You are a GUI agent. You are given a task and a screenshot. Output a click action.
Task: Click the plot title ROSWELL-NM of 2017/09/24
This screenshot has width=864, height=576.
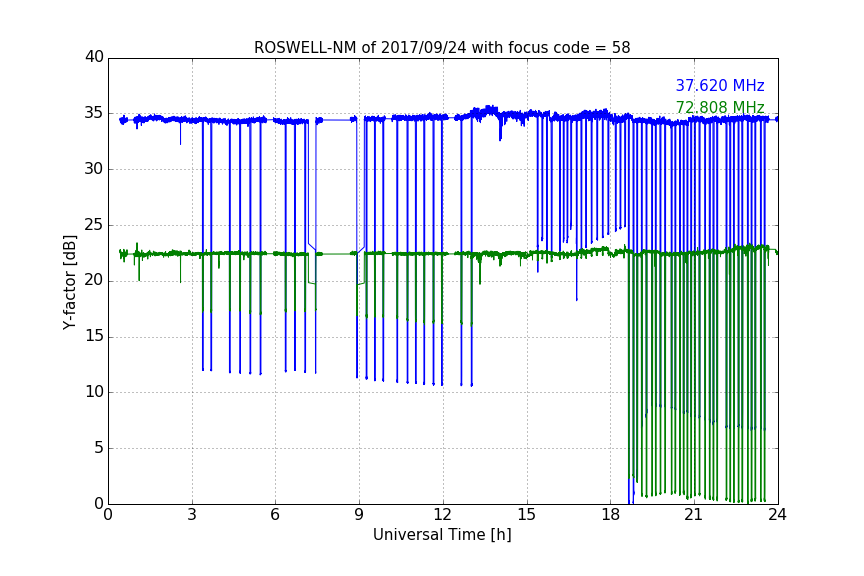coord(442,48)
